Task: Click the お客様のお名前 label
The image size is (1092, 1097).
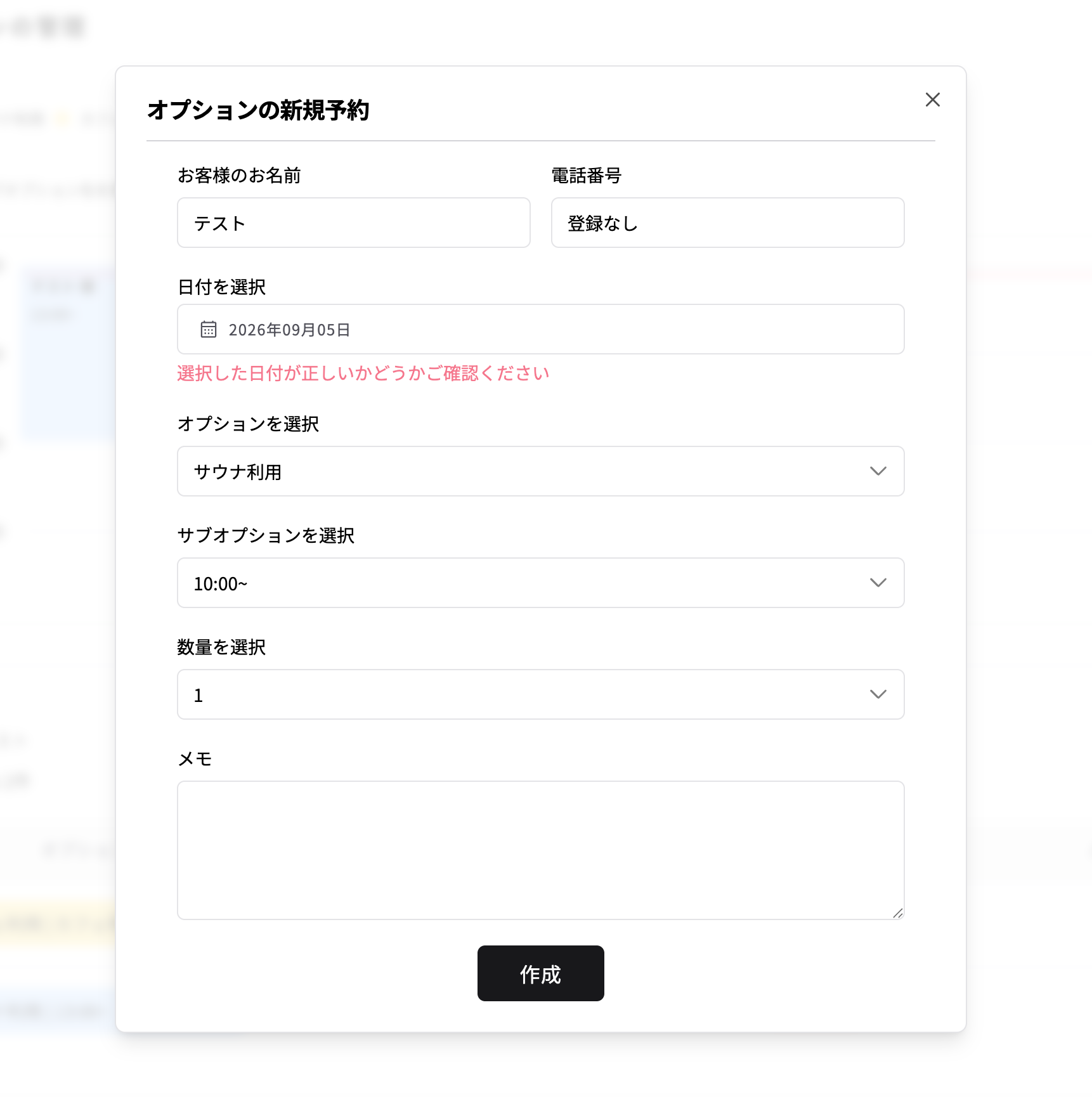Action: tap(239, 175)
